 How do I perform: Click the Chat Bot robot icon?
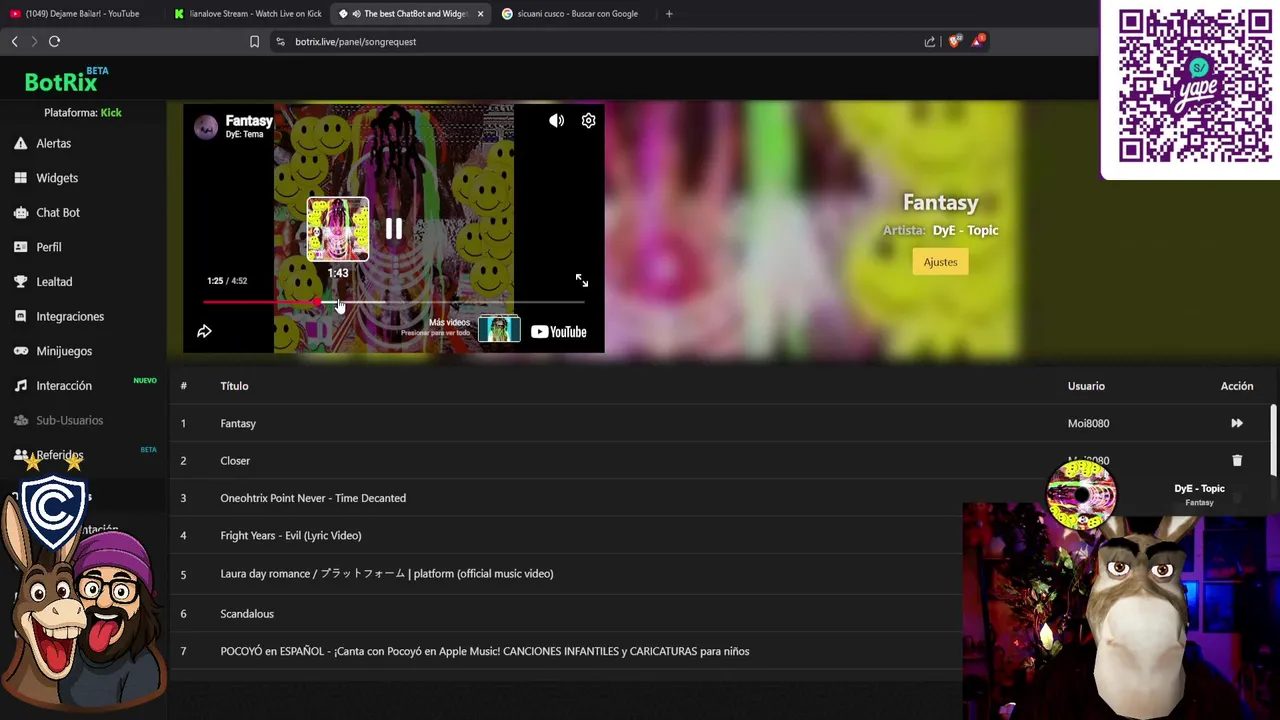pyautogui.click(x=20, y=212)
